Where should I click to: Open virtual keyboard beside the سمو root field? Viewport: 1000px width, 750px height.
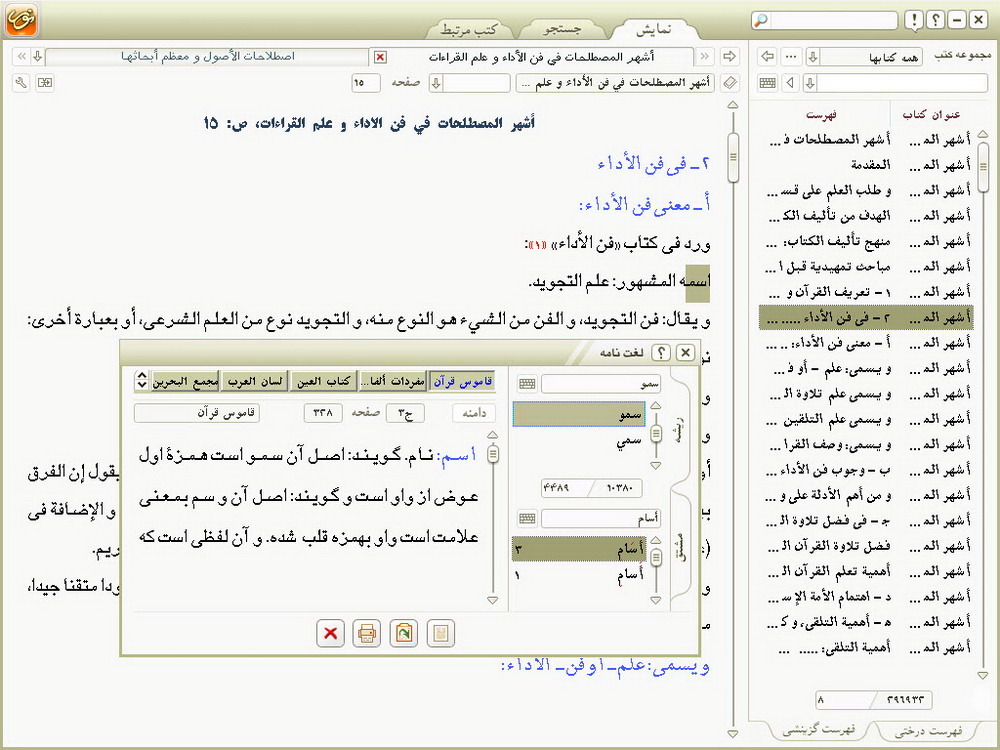527,383
